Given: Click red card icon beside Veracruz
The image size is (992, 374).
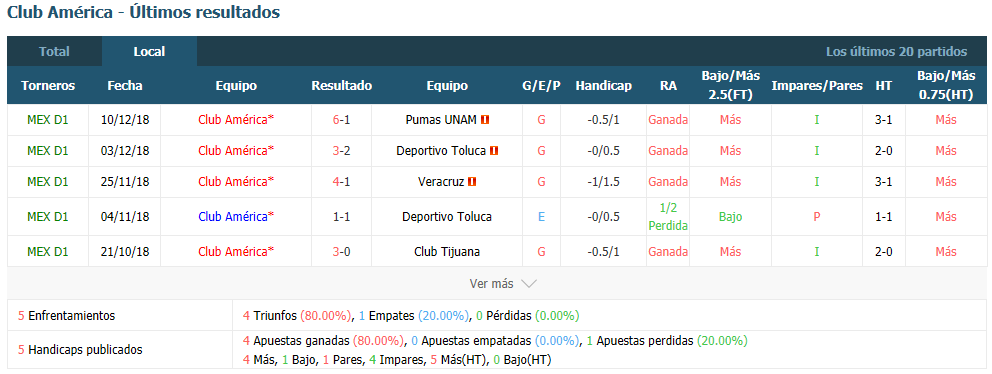Looking at the screenshot, I should pyautogui.click(x=471, y=182).
